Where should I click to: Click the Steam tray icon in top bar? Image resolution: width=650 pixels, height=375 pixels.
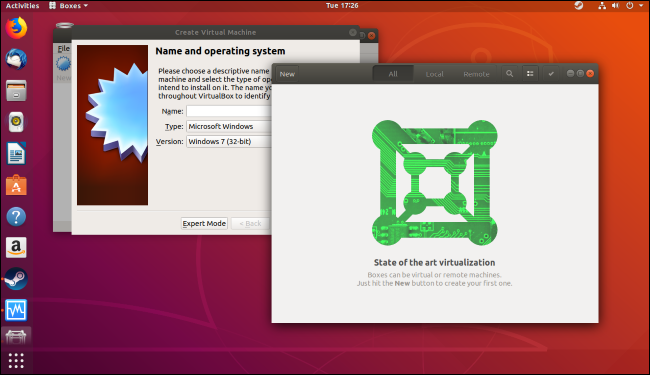tap(579, 5)
